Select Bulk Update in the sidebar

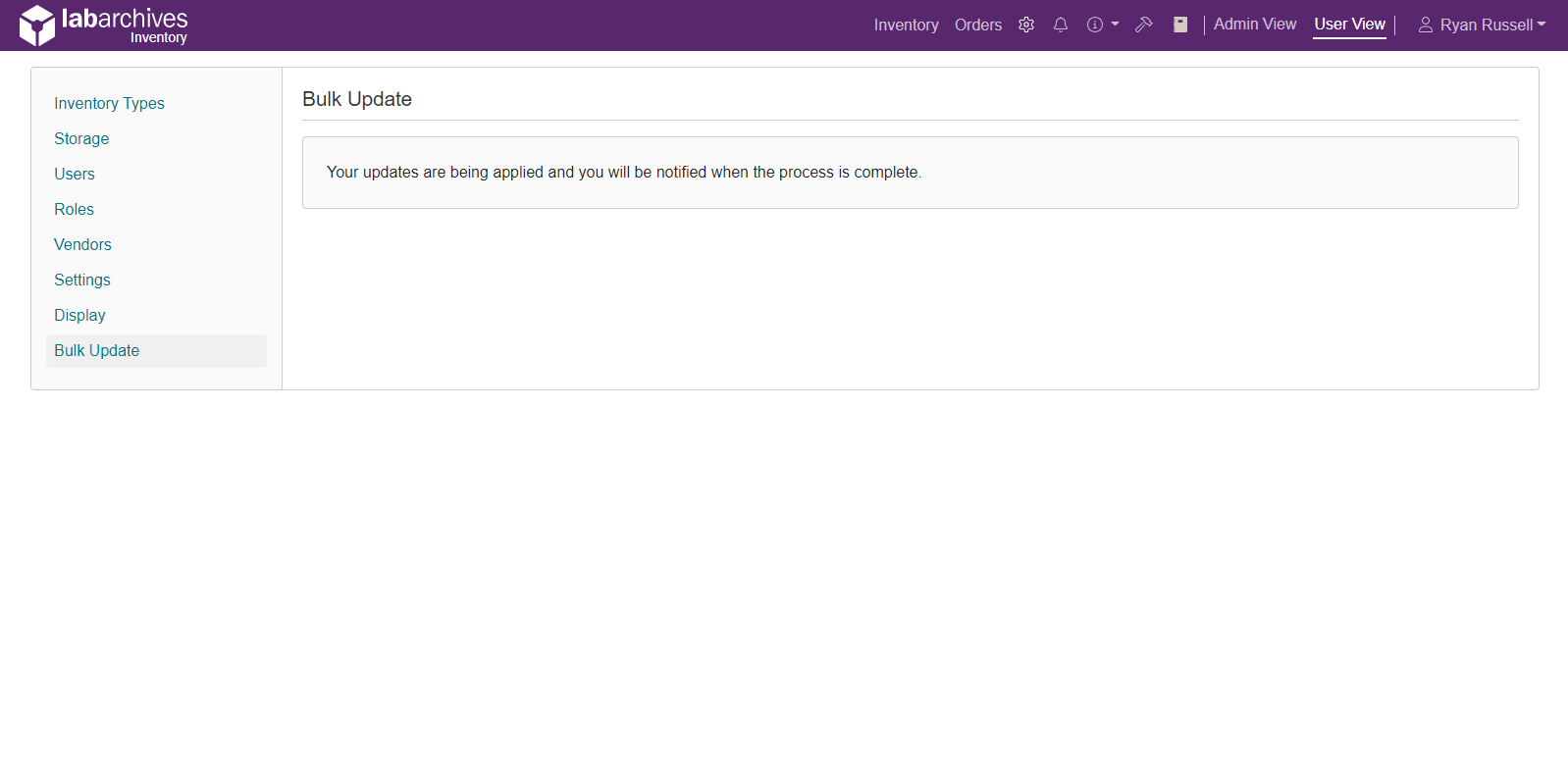[x=96, y=350]
